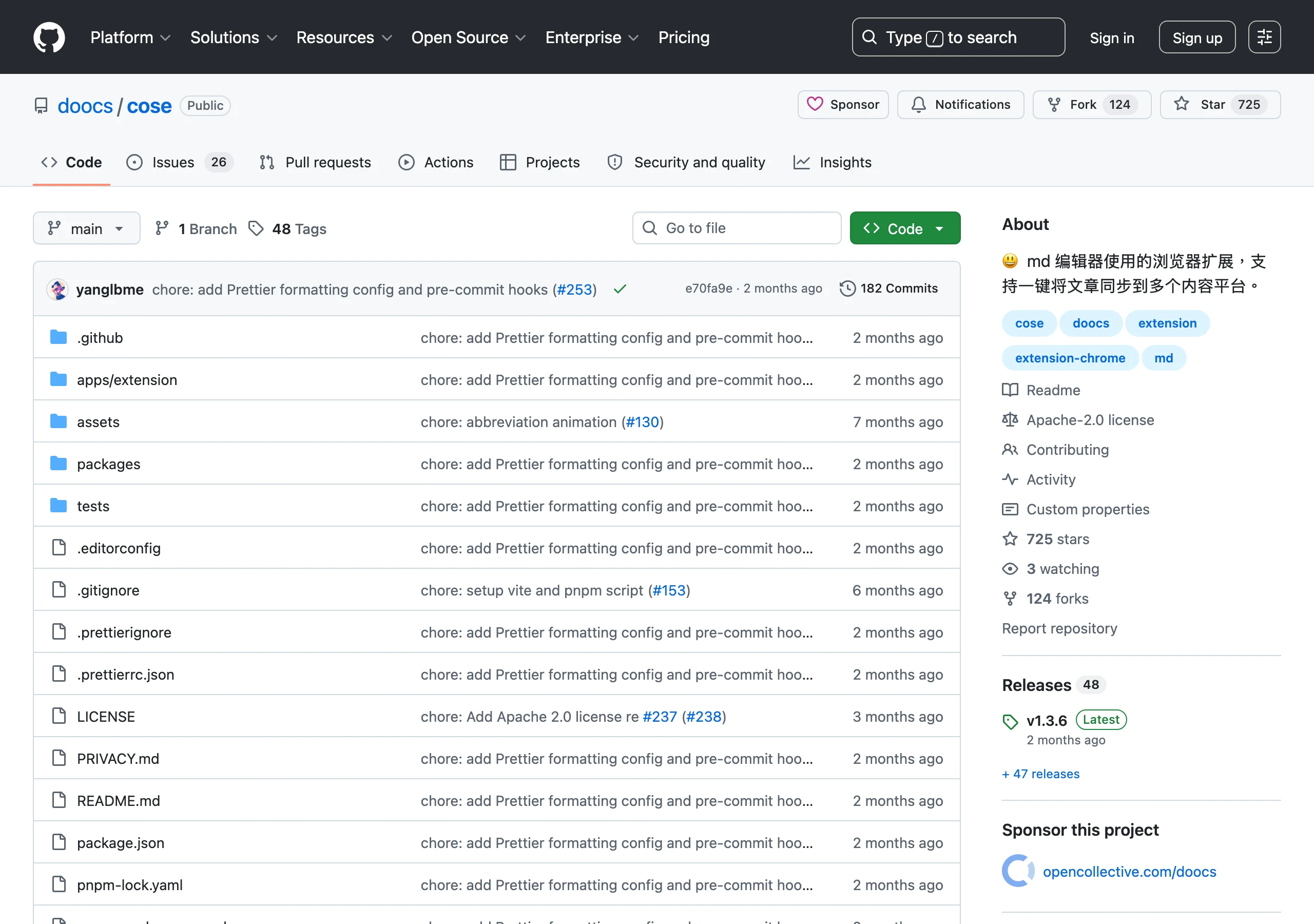Click the .editorconfig file icon
The image size is (1314, 924).
click(x=59, y=547)
